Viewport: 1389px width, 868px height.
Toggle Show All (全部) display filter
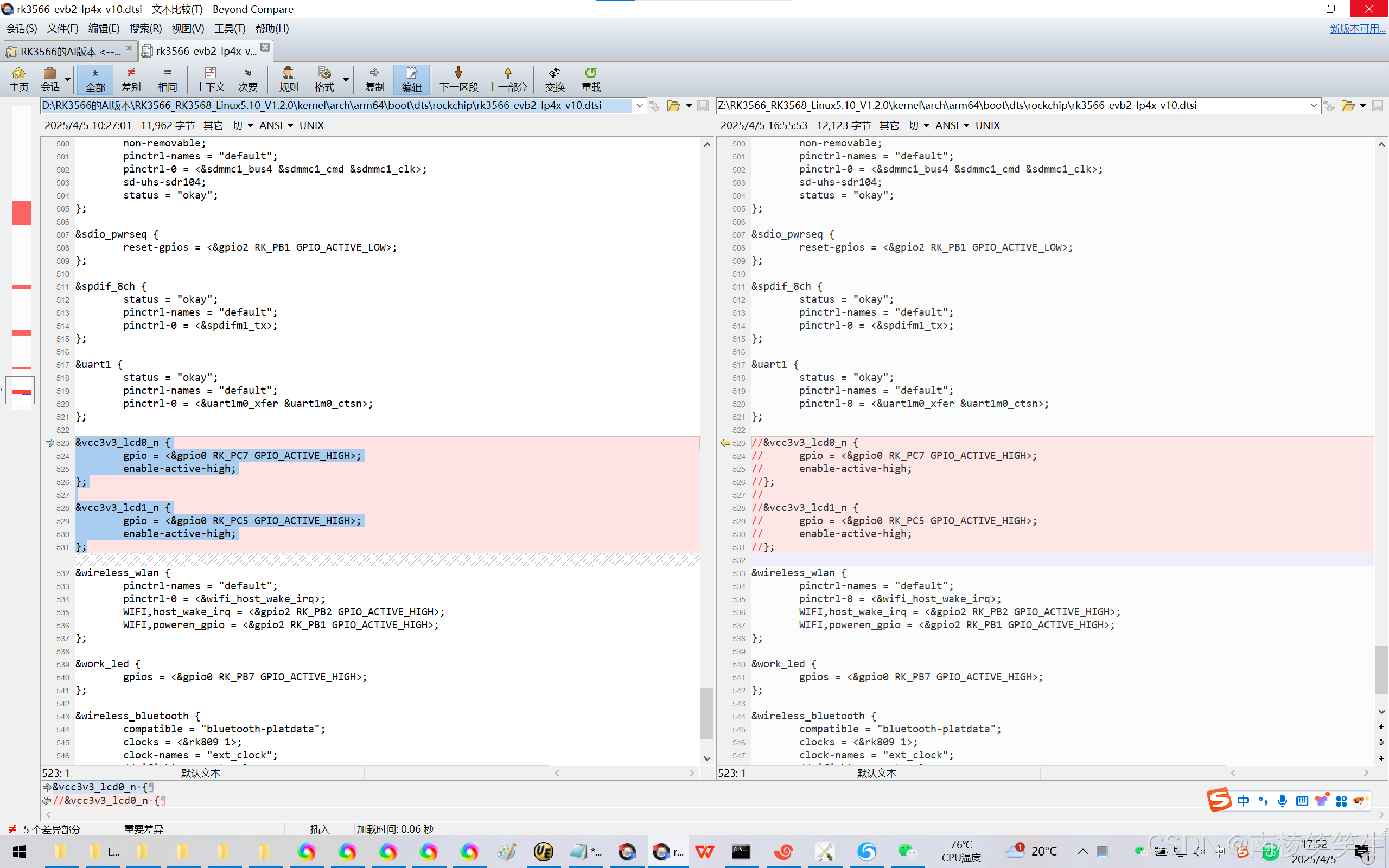95,79
